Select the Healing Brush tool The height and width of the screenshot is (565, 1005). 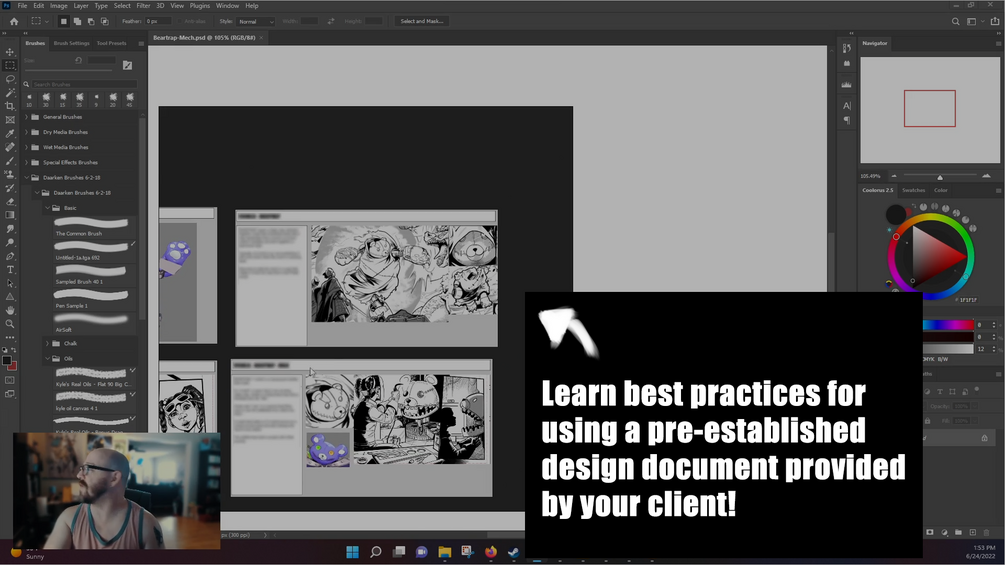[x=10, y=147]
